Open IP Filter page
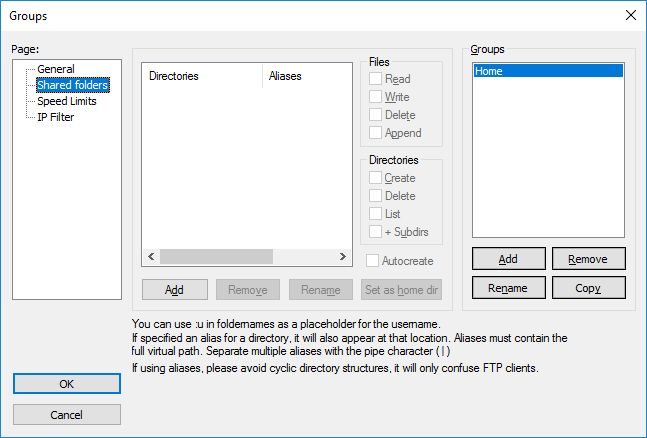The image size is (647, 438). click(x=56, y=117)
